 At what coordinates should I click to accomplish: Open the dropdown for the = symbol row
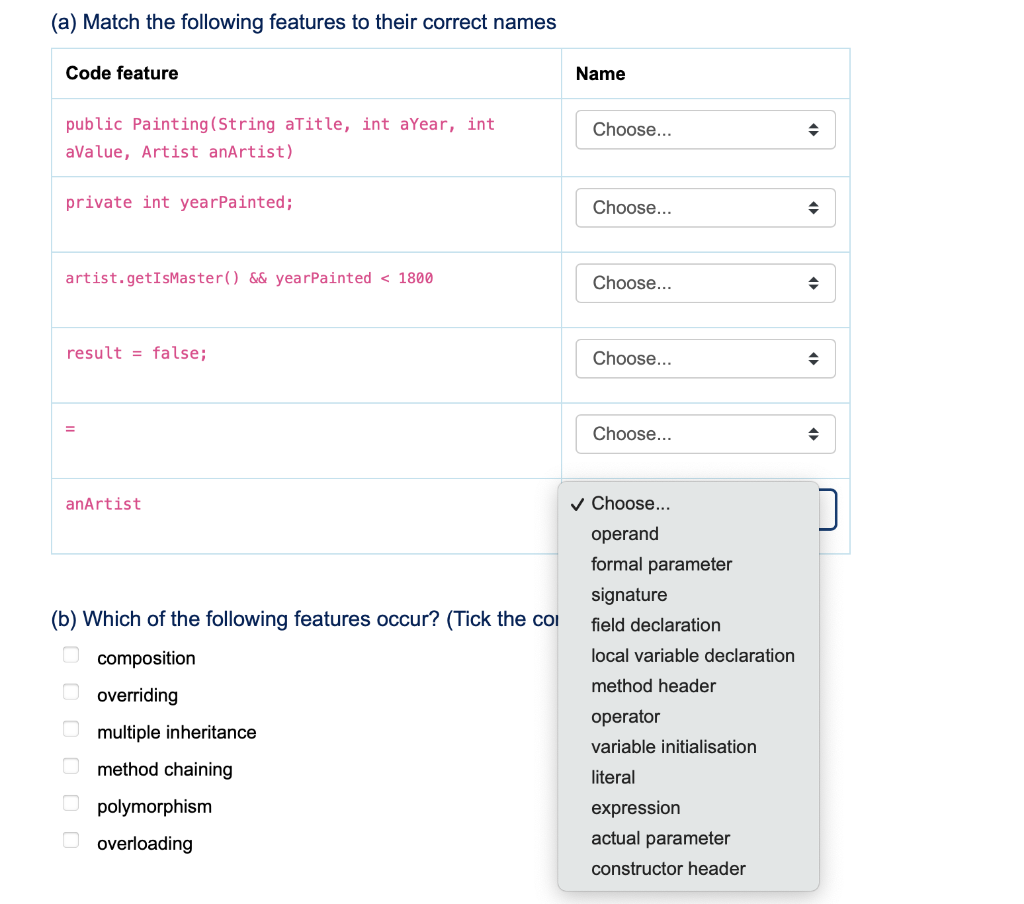(705, 434)
